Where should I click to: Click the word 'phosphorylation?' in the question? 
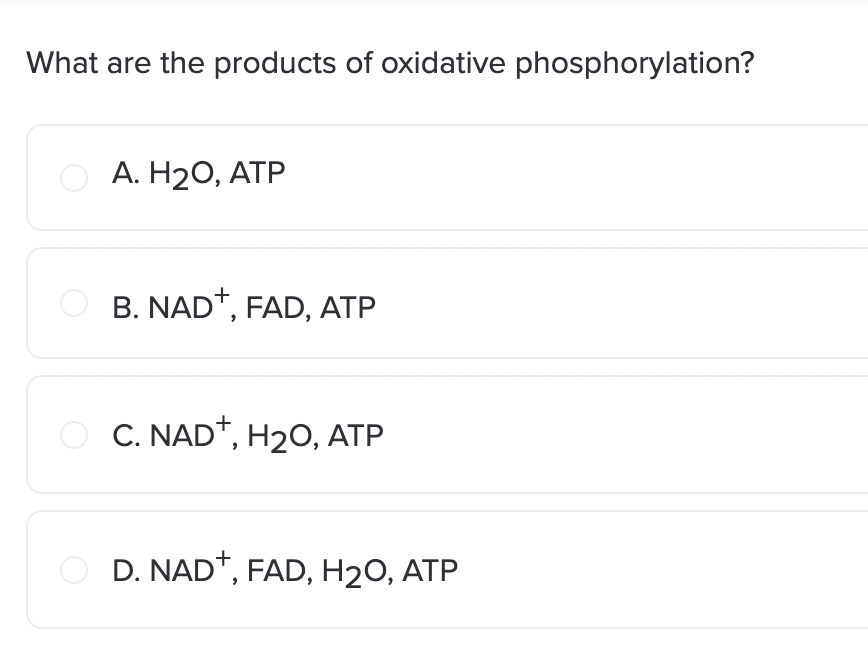[635, 64]
